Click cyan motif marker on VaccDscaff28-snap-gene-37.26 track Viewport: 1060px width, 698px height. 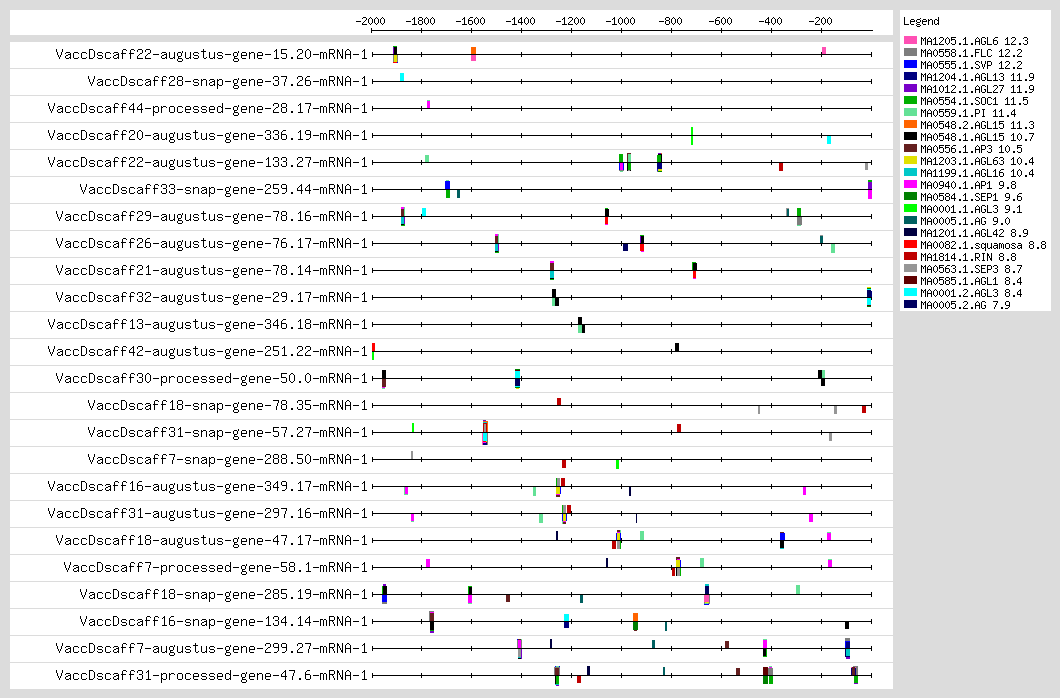(x=402, y=77)
